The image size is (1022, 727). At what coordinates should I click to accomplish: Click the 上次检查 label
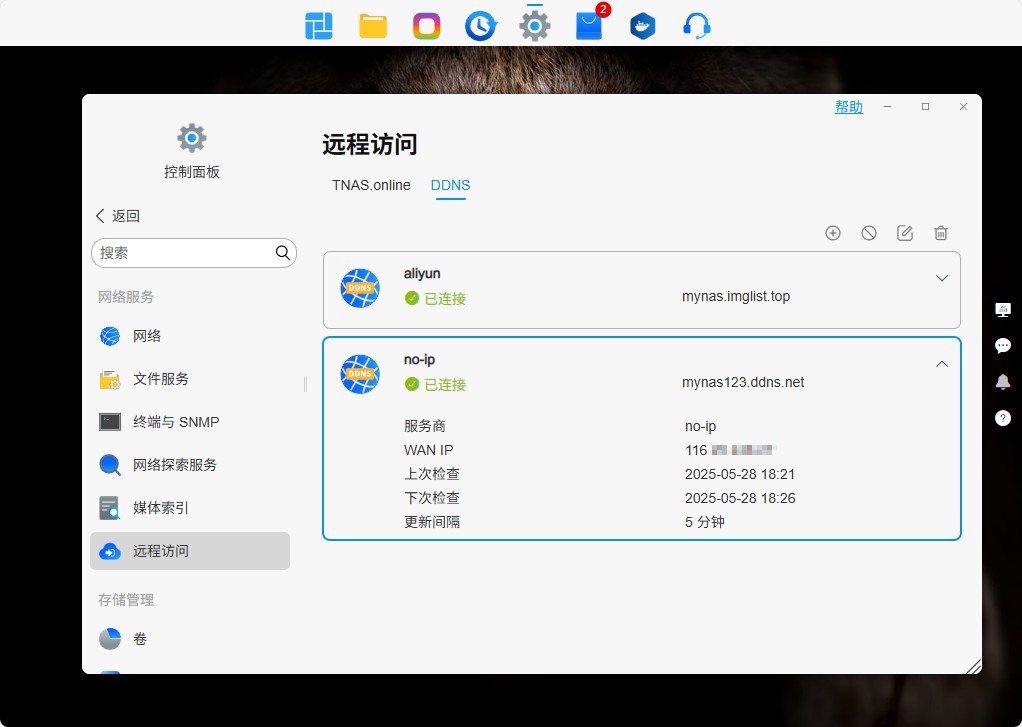(431, 475)
